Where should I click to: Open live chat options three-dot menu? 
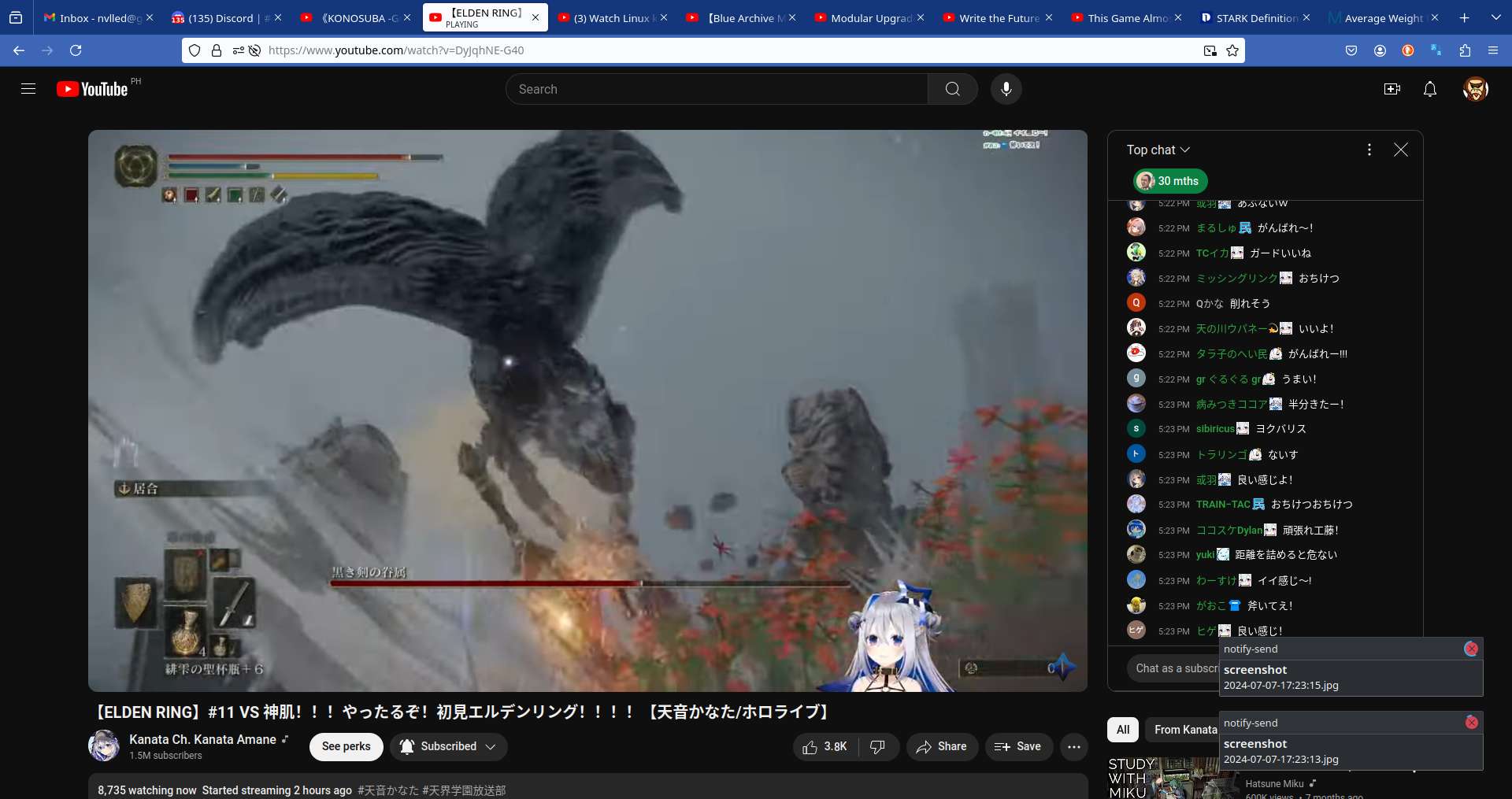point(1369,150)
